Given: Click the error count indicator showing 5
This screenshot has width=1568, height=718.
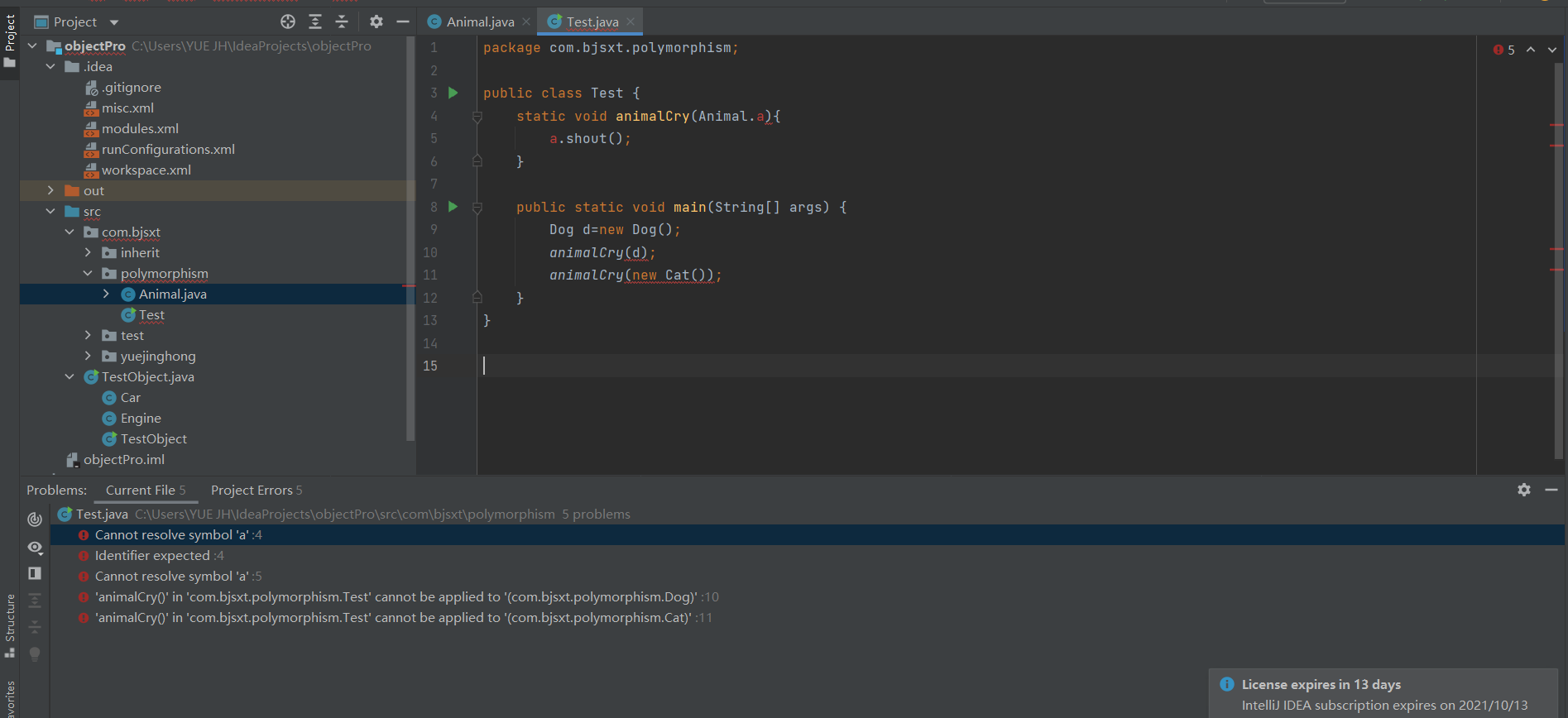Looking at the screenshot, I should point(1504,50).
